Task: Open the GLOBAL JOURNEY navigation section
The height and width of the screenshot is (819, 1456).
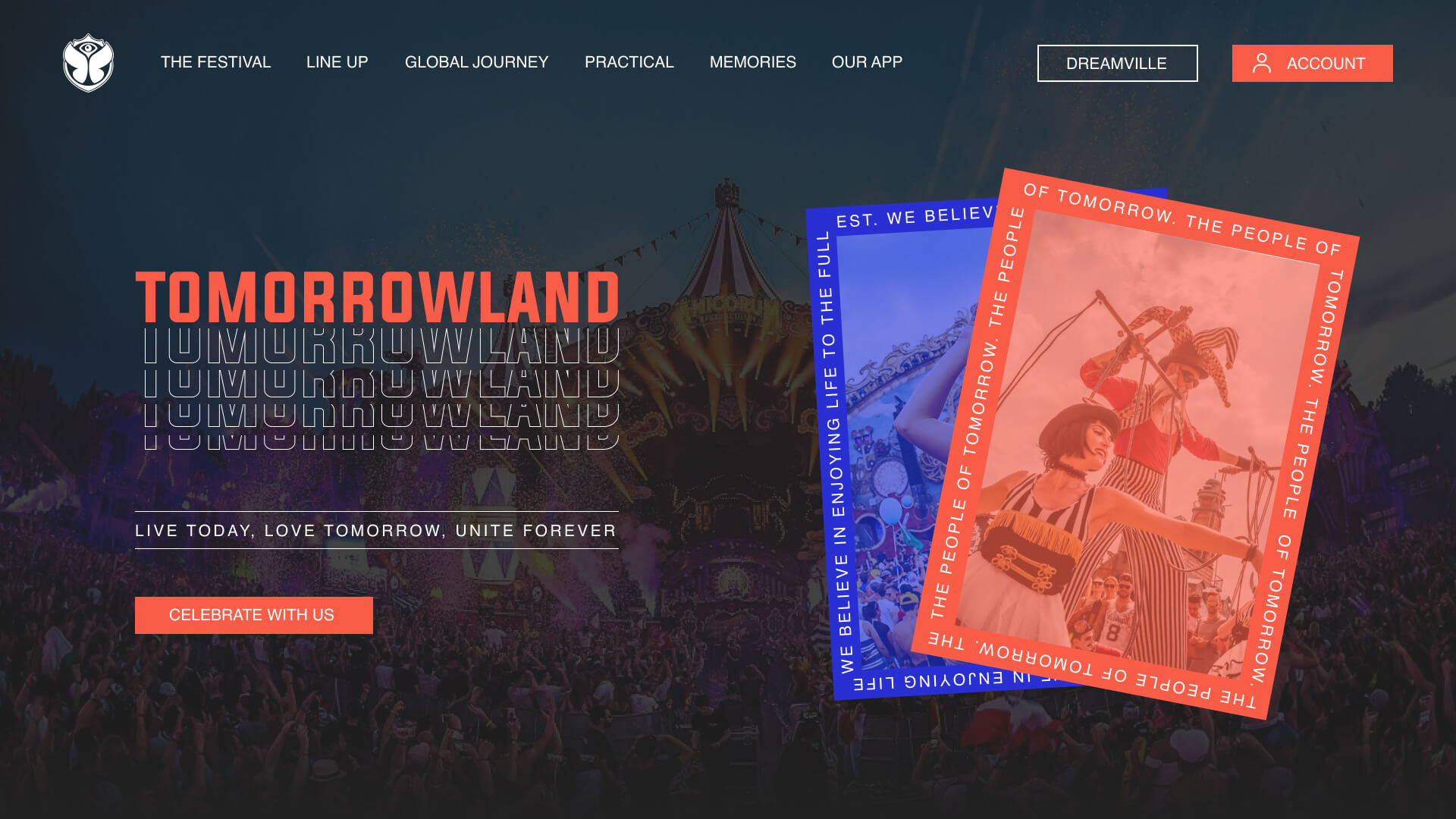Action: (x=476, y=63)
